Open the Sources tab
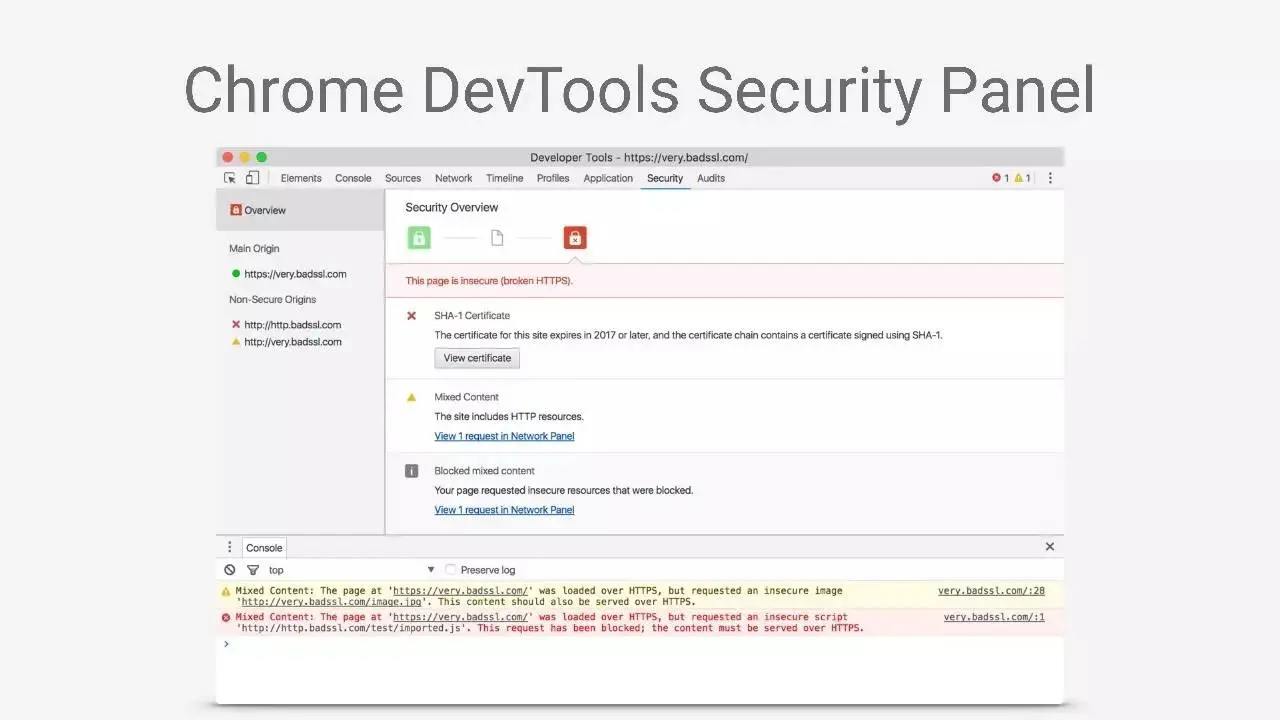 pos(403,178)
